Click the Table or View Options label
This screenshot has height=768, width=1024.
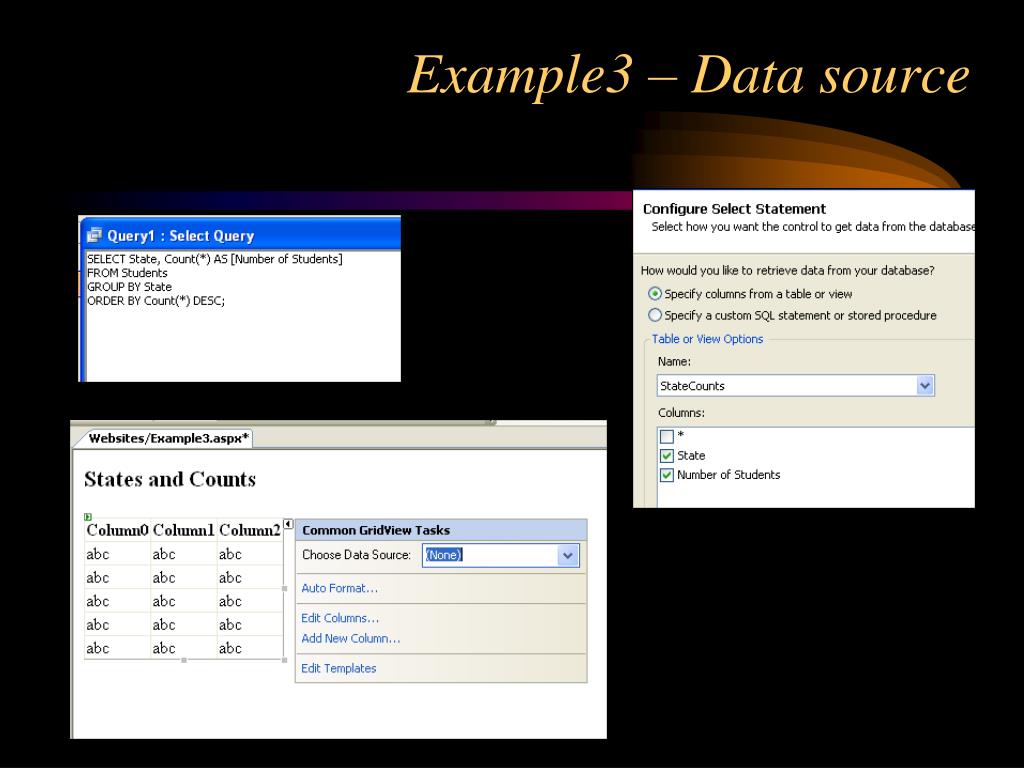click(707, 339)
